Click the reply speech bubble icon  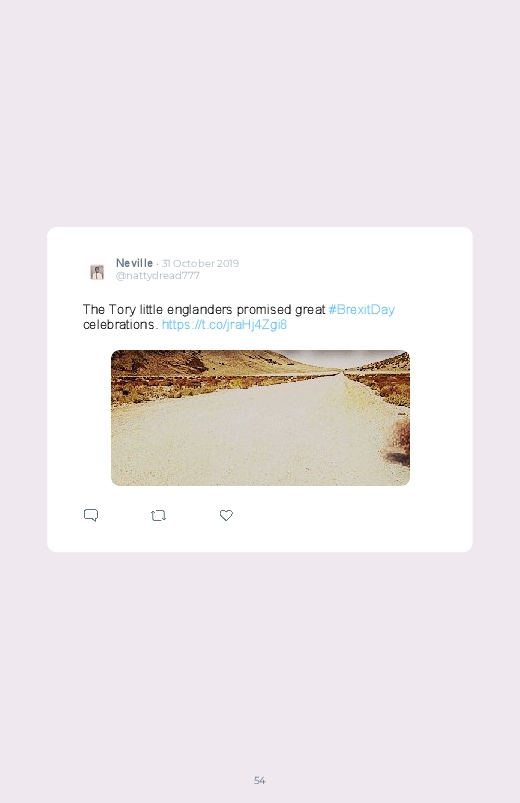click(x=91, y=515)
